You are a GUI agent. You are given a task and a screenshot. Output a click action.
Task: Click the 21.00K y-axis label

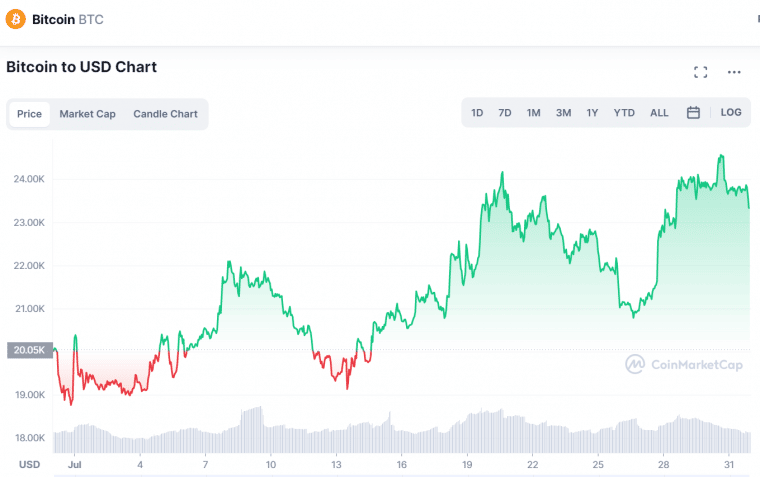click(x=30, y=309)
